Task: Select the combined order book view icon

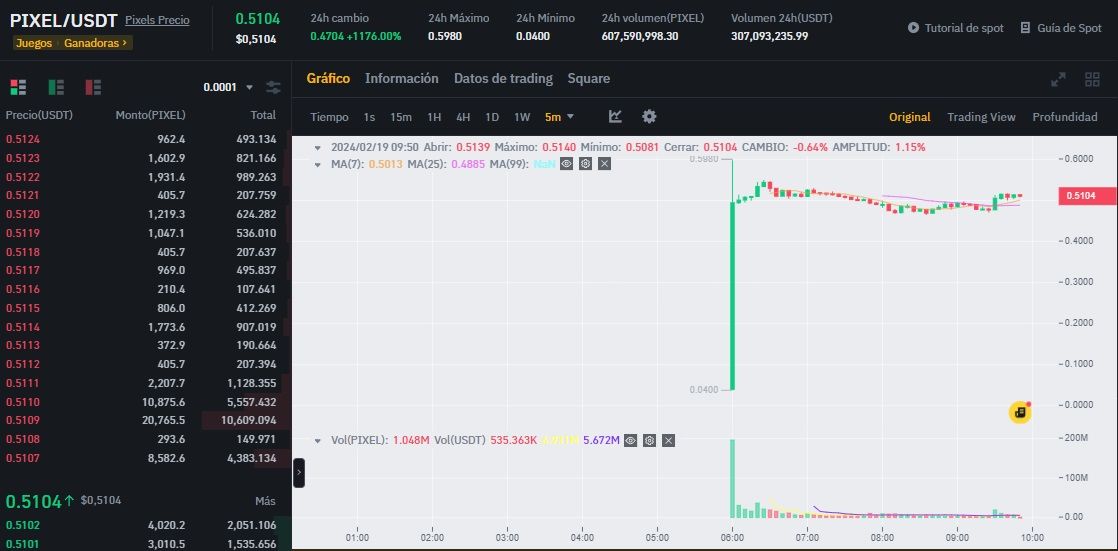Action: click(x=18, y=87)
